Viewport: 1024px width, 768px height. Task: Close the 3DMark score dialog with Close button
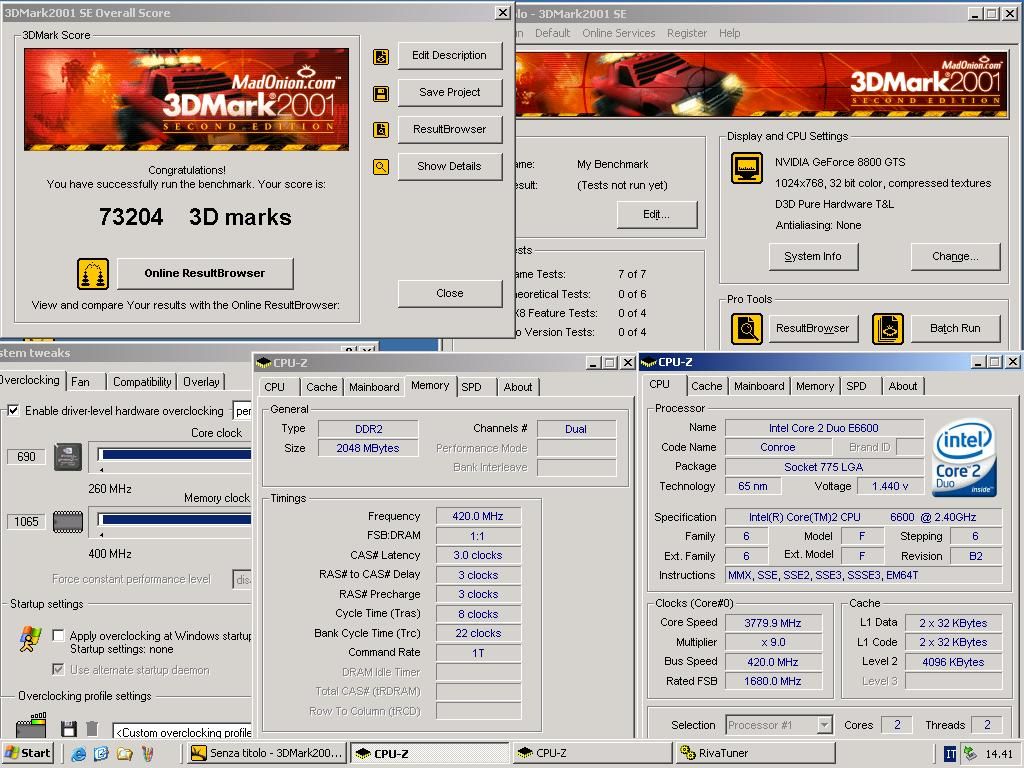tap(449, 294)
